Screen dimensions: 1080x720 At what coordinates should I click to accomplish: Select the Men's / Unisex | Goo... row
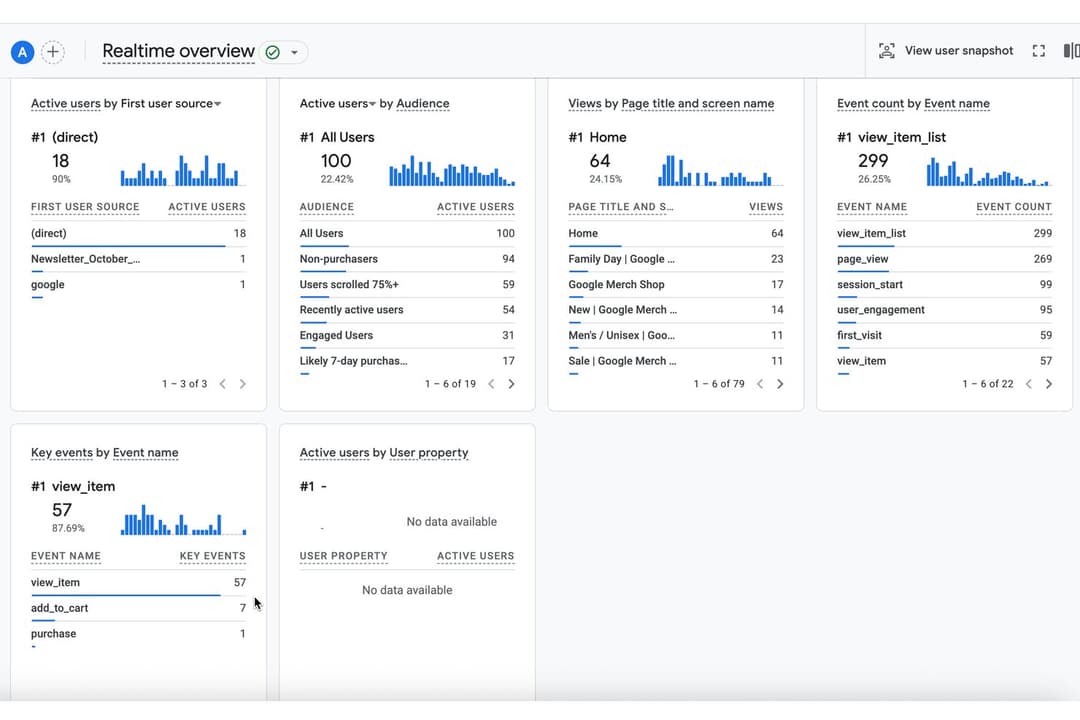tap(676, 336)
